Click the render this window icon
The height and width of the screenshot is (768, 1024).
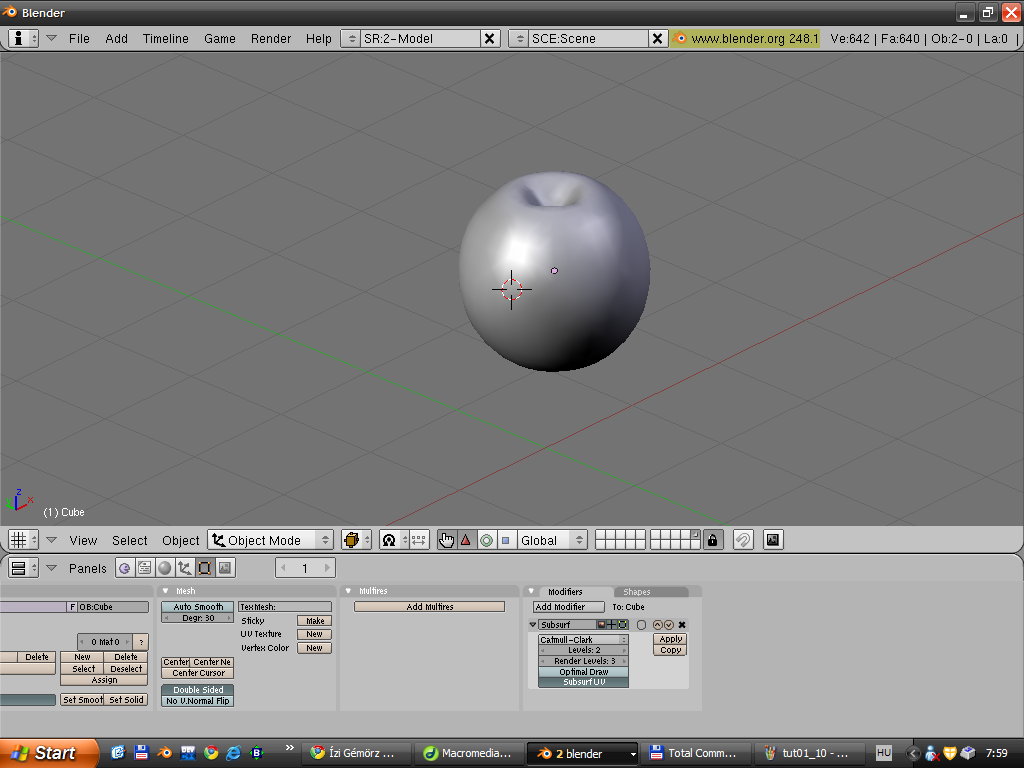click(772, 540)
